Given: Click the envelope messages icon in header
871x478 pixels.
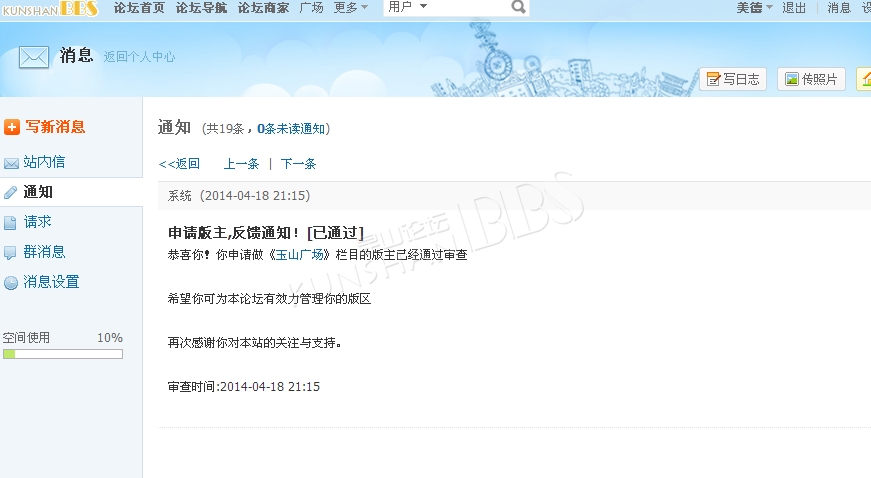Looking at the screenshot, I should (34, 57).
